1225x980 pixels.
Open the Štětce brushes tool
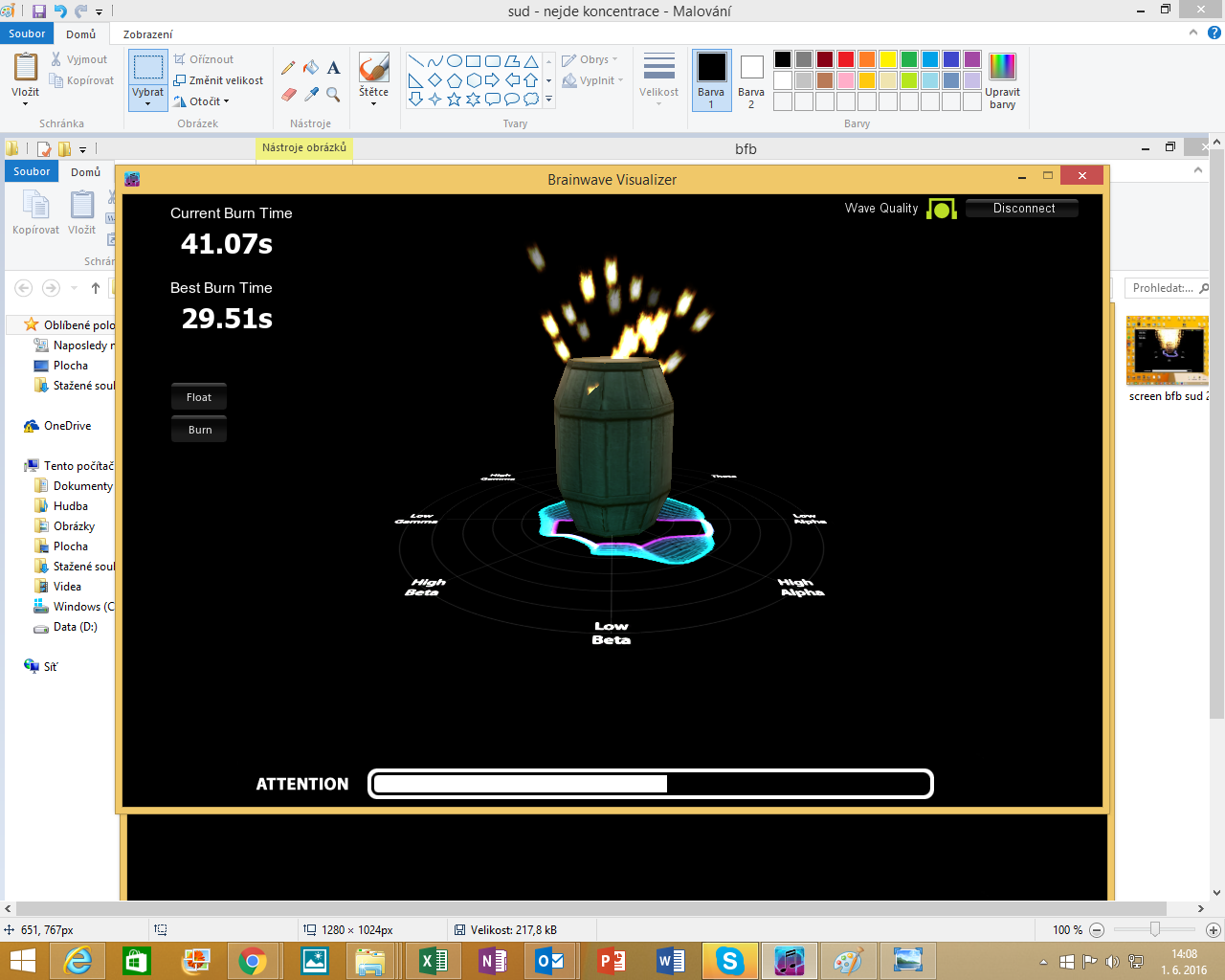coord(373,78)
